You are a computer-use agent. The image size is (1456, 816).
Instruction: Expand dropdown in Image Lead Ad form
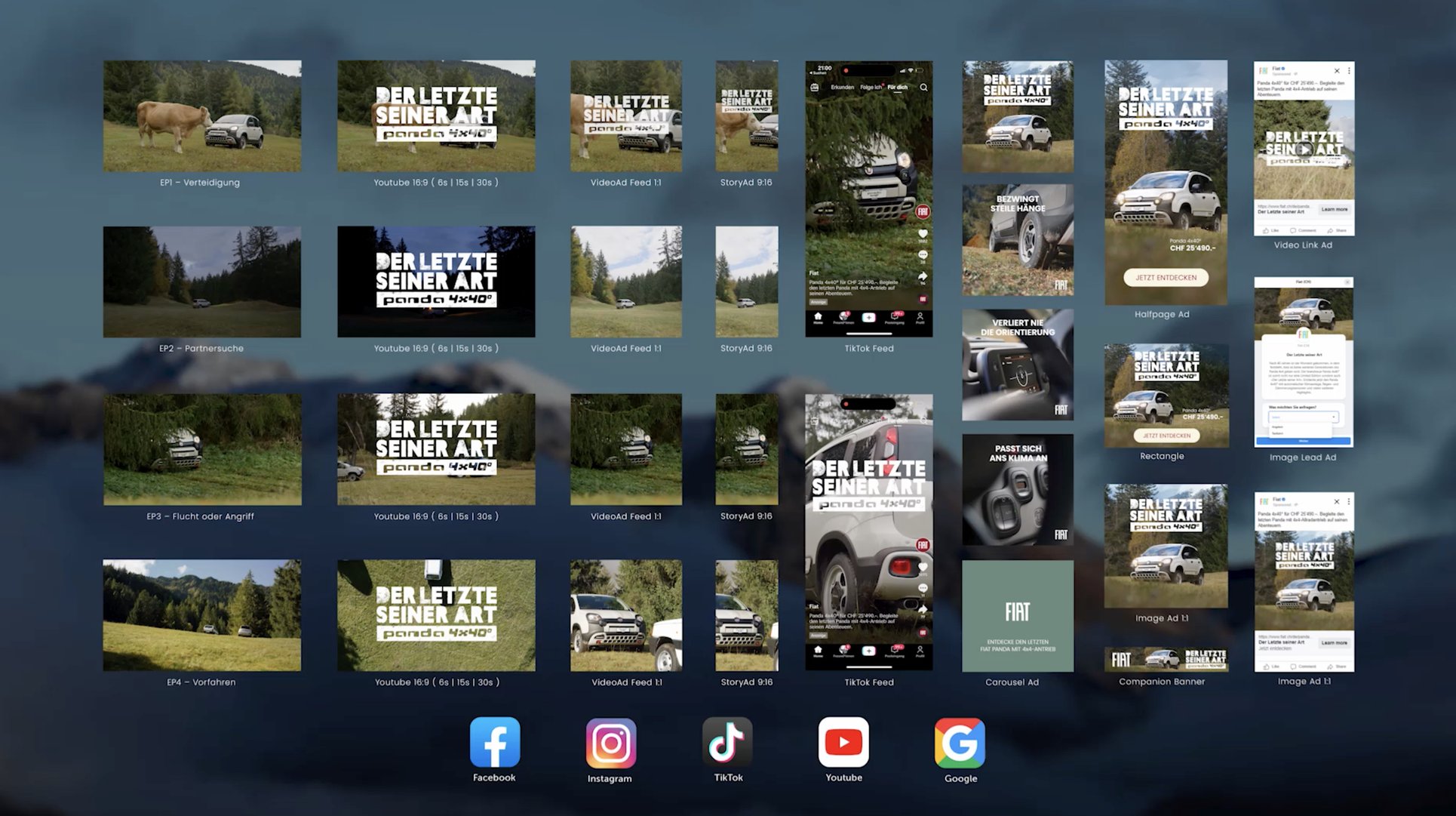click(1333, 417)
